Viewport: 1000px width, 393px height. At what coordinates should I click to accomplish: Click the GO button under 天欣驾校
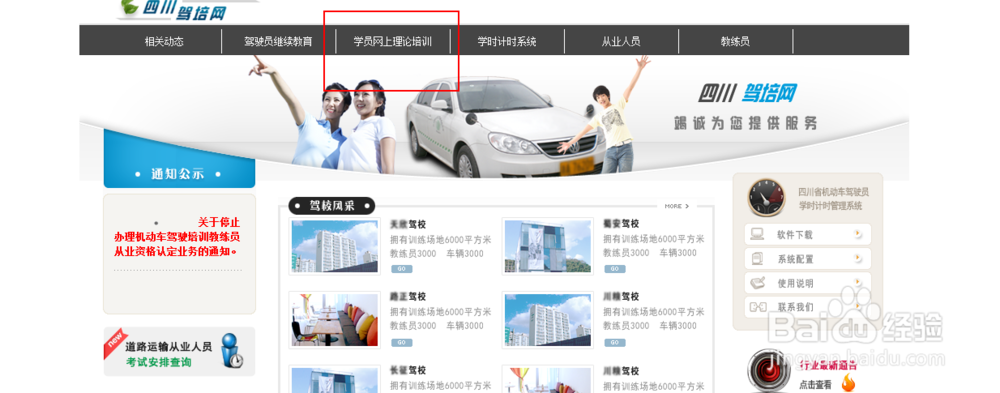(x=401, y=269)
